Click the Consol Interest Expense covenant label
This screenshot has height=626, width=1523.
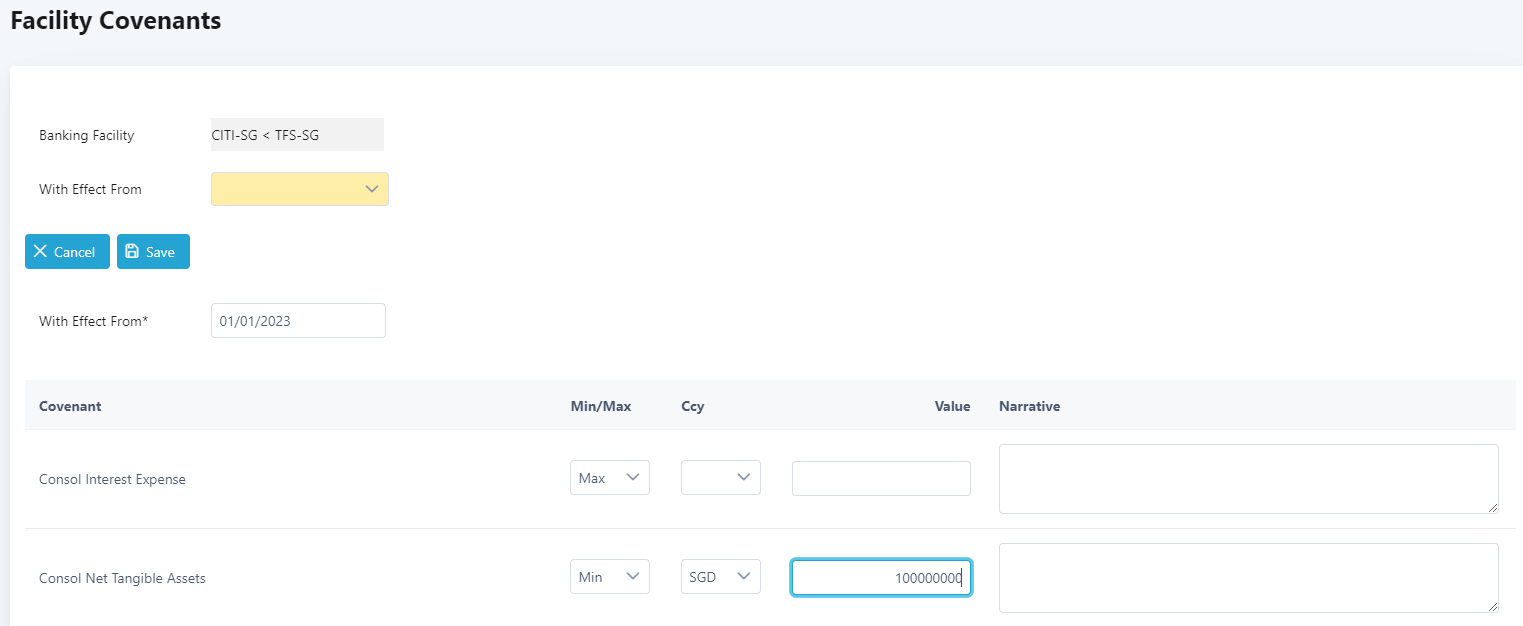pyautogui.click(x=112, y=479)
